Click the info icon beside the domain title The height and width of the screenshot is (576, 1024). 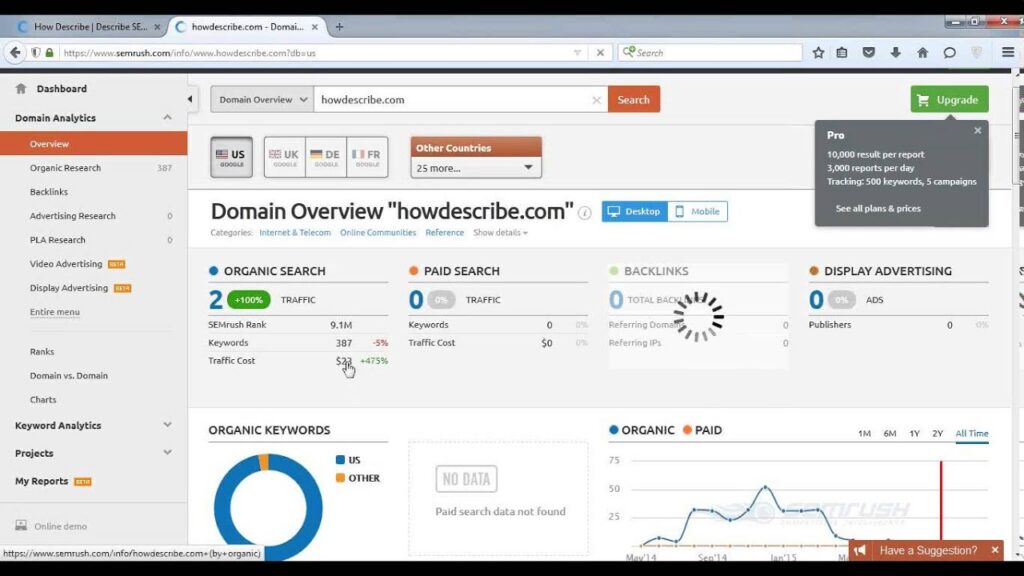click(584, 213)
